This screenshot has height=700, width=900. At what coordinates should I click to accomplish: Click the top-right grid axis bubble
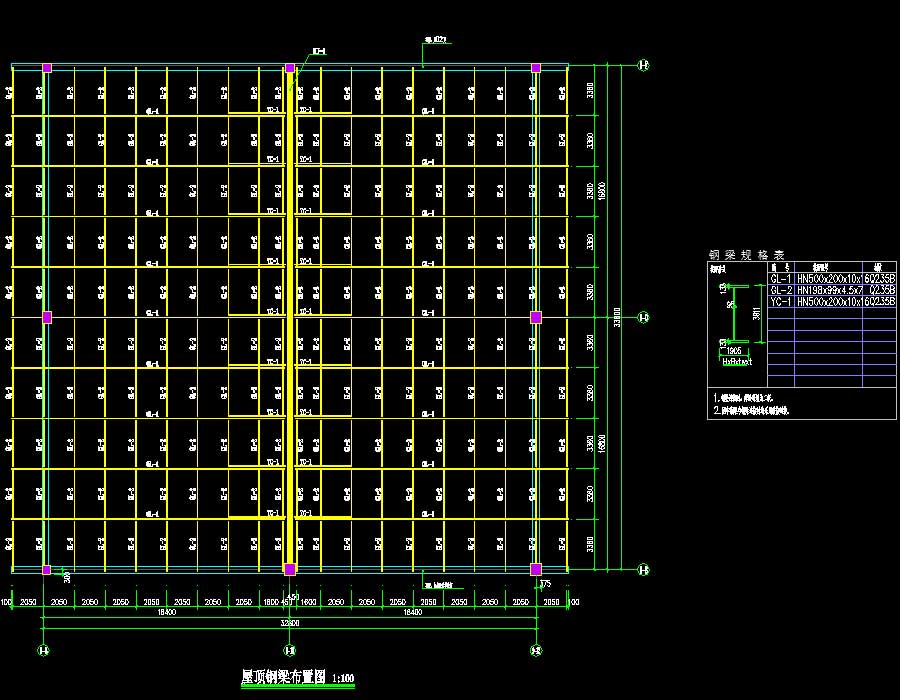click(x=643, y=67)
